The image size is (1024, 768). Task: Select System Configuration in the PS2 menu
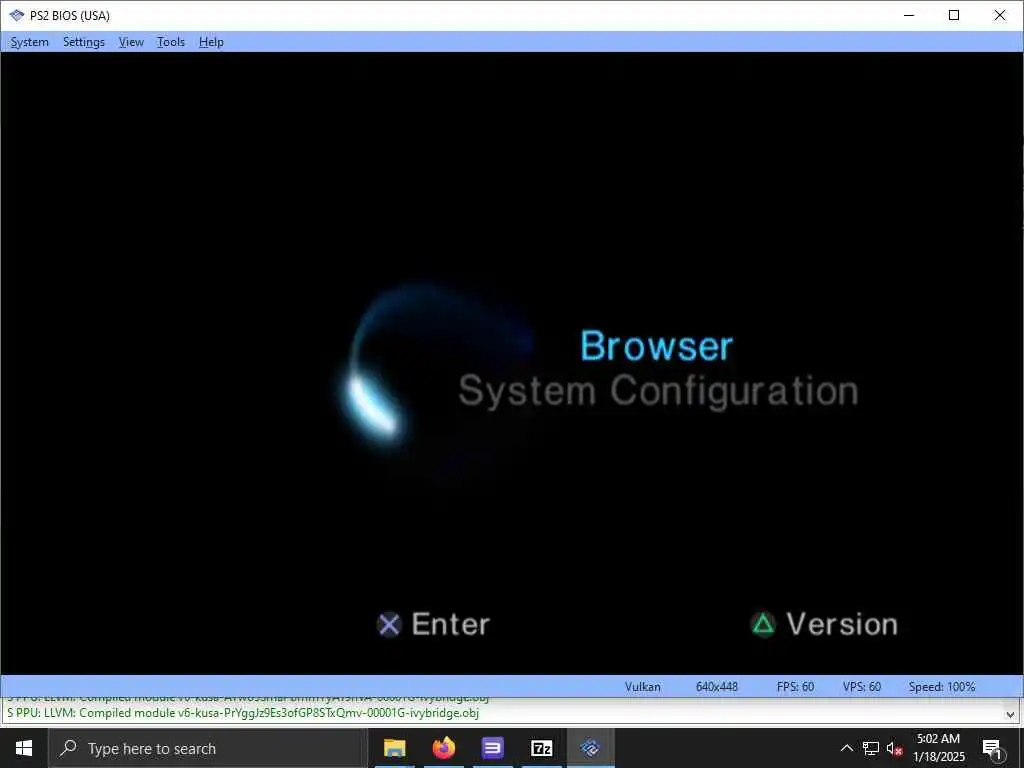658,391
